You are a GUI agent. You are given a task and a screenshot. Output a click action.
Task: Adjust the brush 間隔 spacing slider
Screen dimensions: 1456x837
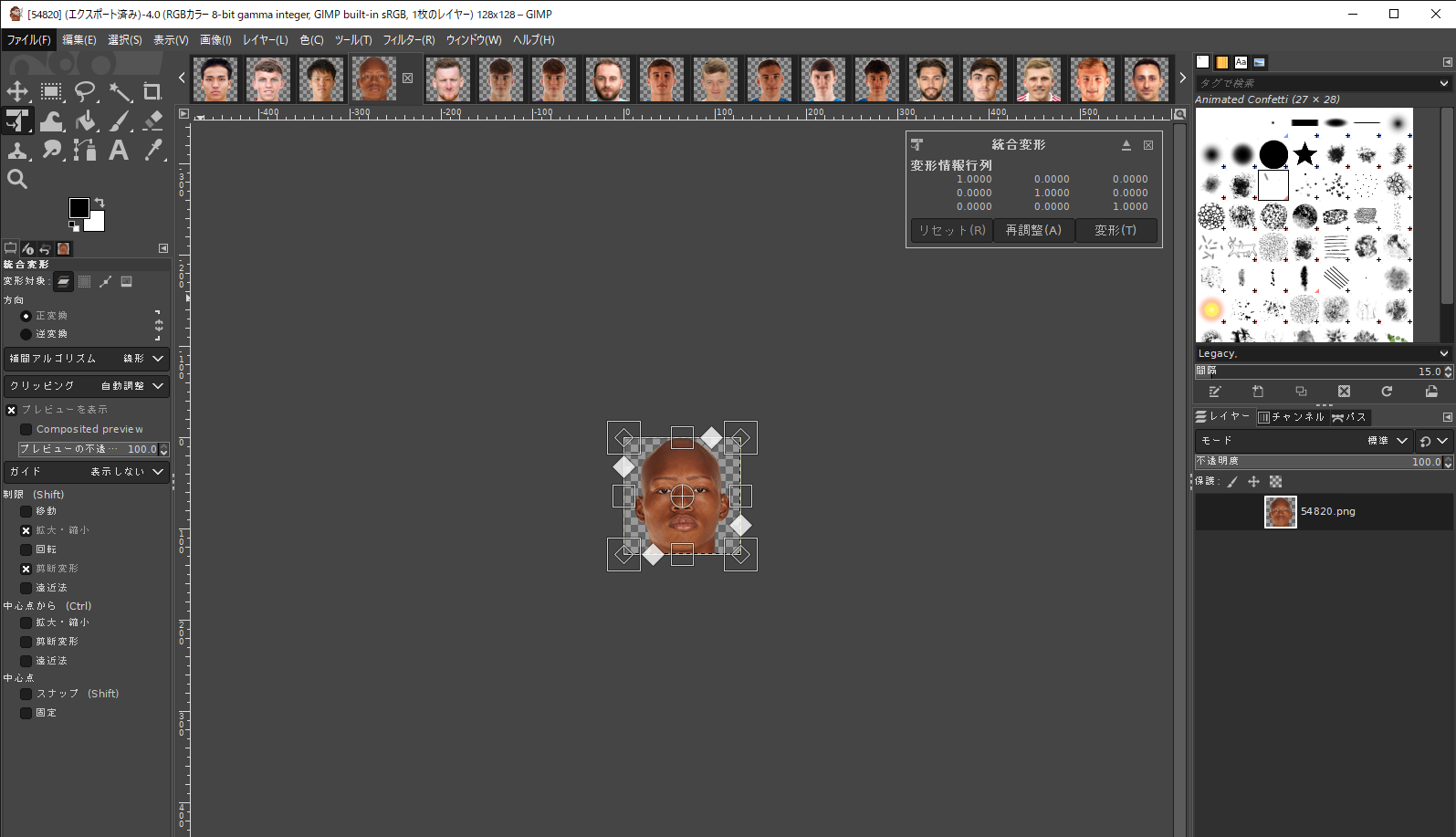pos(1324,371)
